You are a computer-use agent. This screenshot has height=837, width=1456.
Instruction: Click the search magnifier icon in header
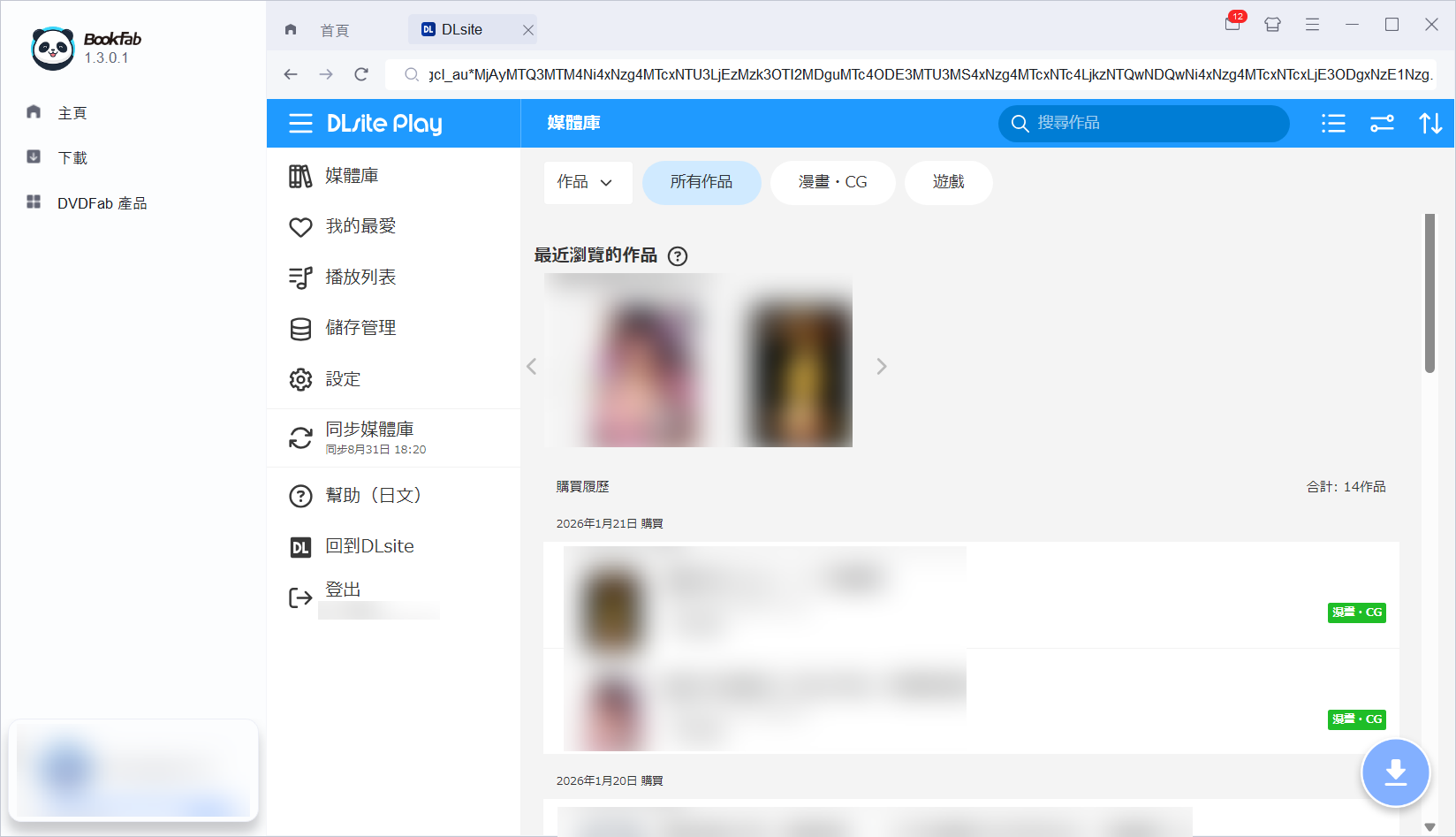pos(1020,124)
